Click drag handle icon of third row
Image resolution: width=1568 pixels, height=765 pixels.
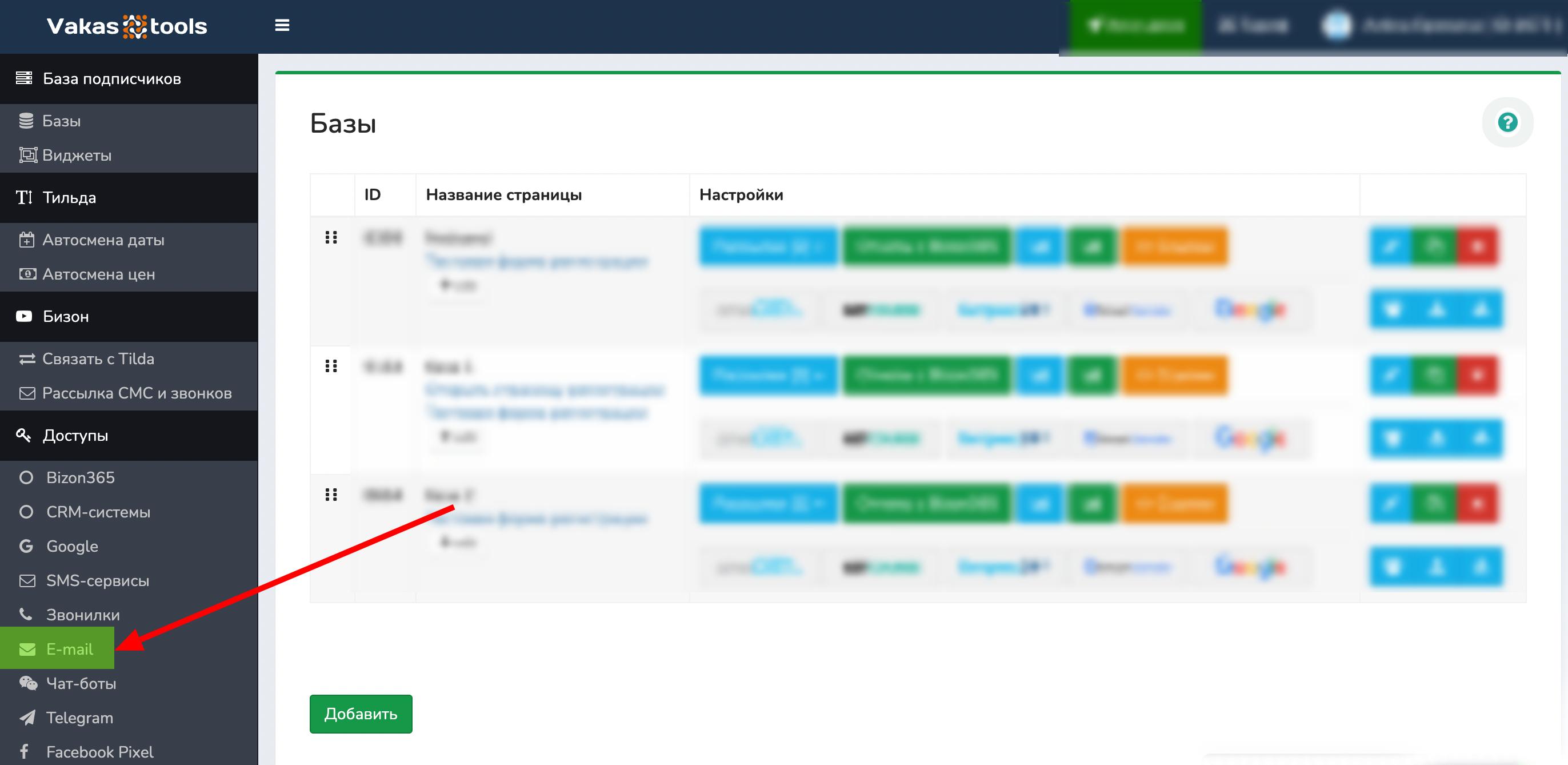coord(331,495)
